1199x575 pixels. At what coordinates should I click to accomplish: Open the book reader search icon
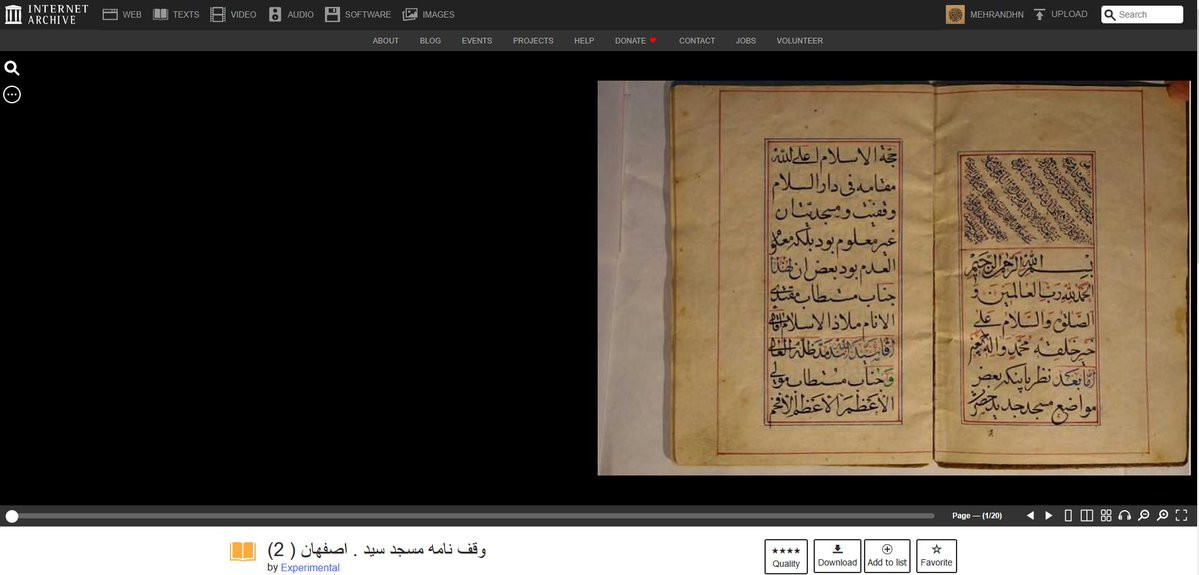click(12, 68)
